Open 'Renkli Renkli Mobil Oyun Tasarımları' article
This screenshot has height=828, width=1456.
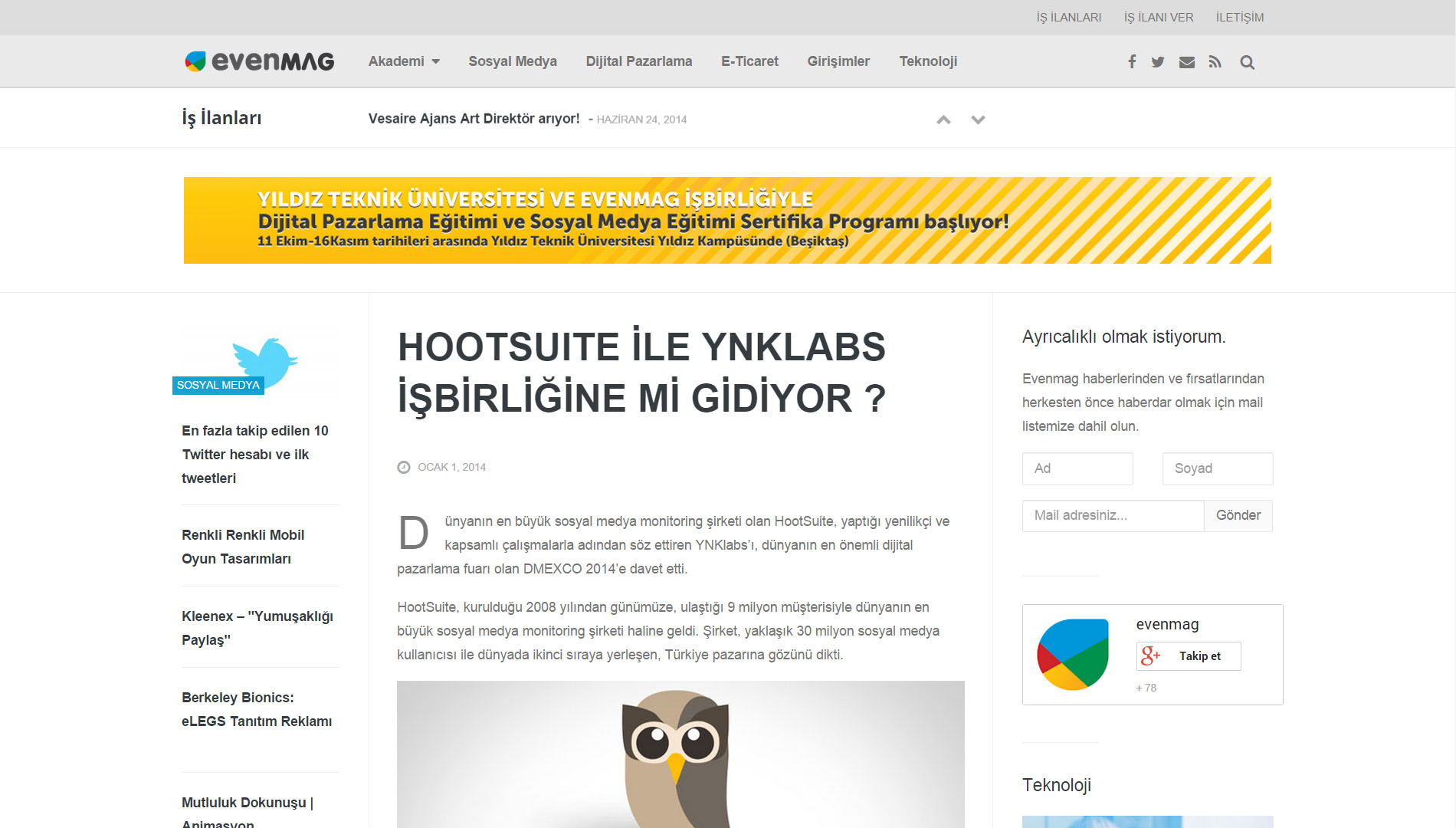click(x=243, y=547)
